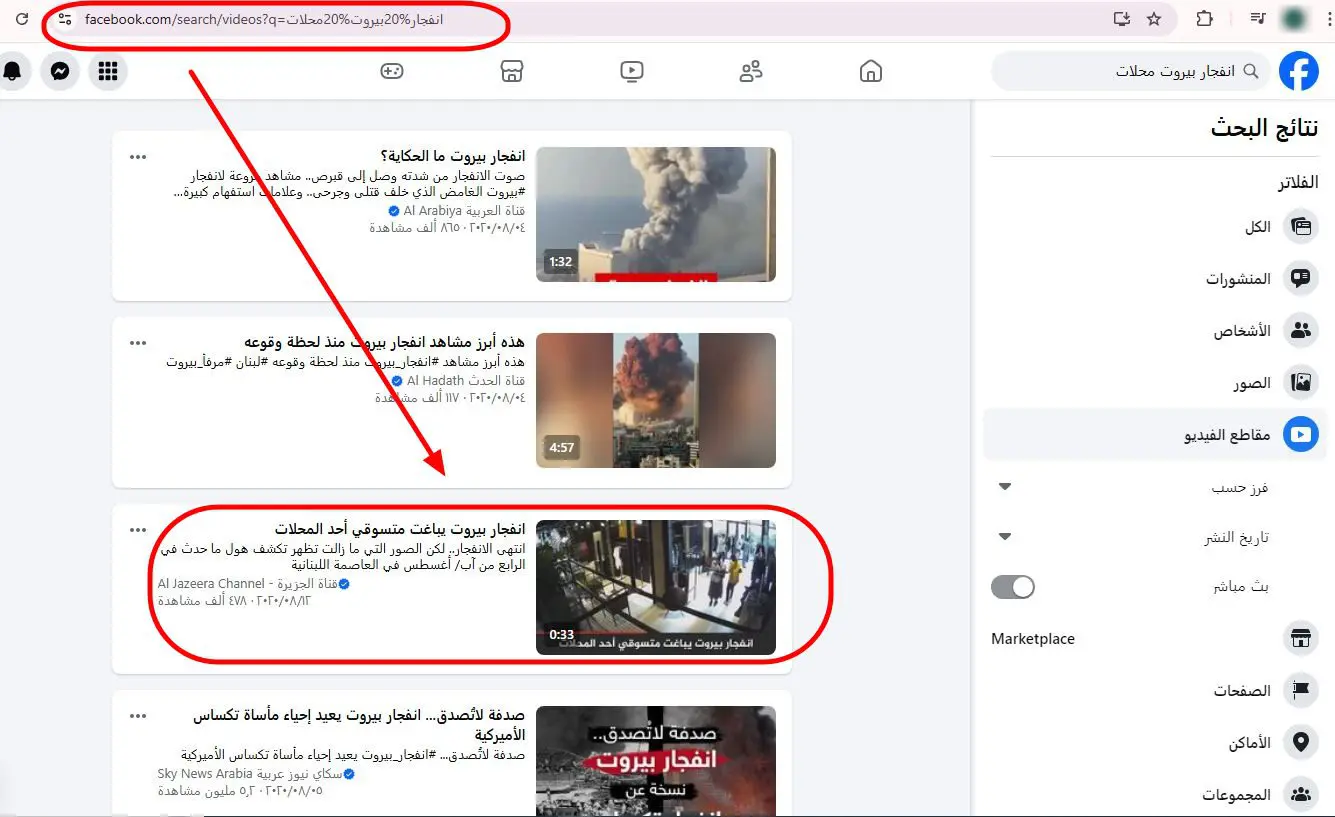
Task: Play the 4:57 Al Hadath video thumbnail
Action: (656, 401)
